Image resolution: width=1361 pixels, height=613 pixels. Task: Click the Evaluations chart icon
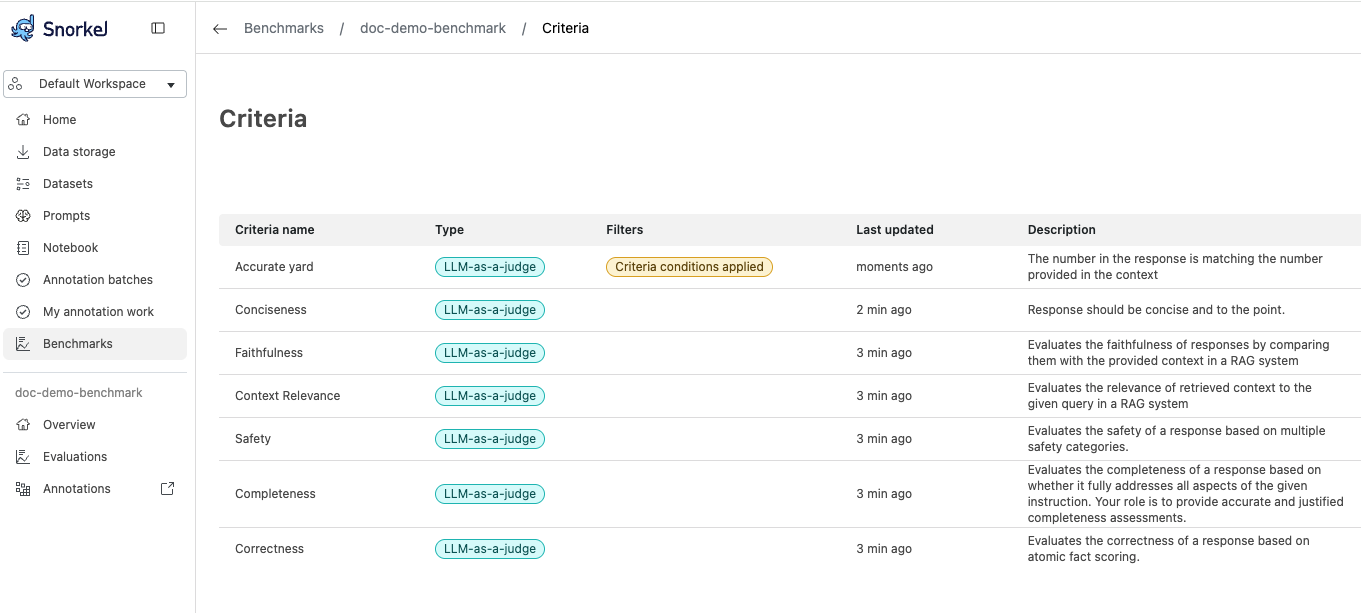coord(23,457)
